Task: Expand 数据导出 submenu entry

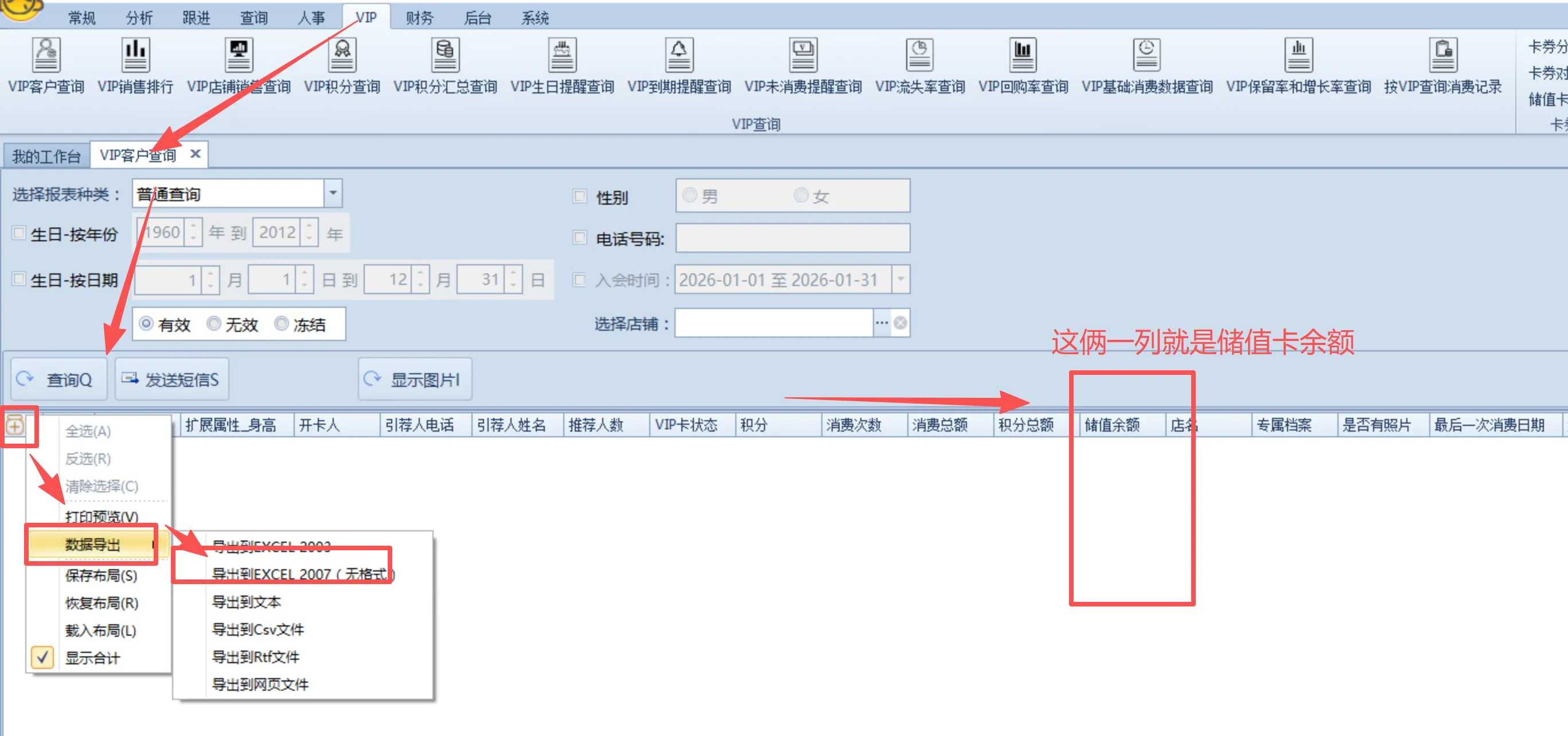Action: pos(92,545)
